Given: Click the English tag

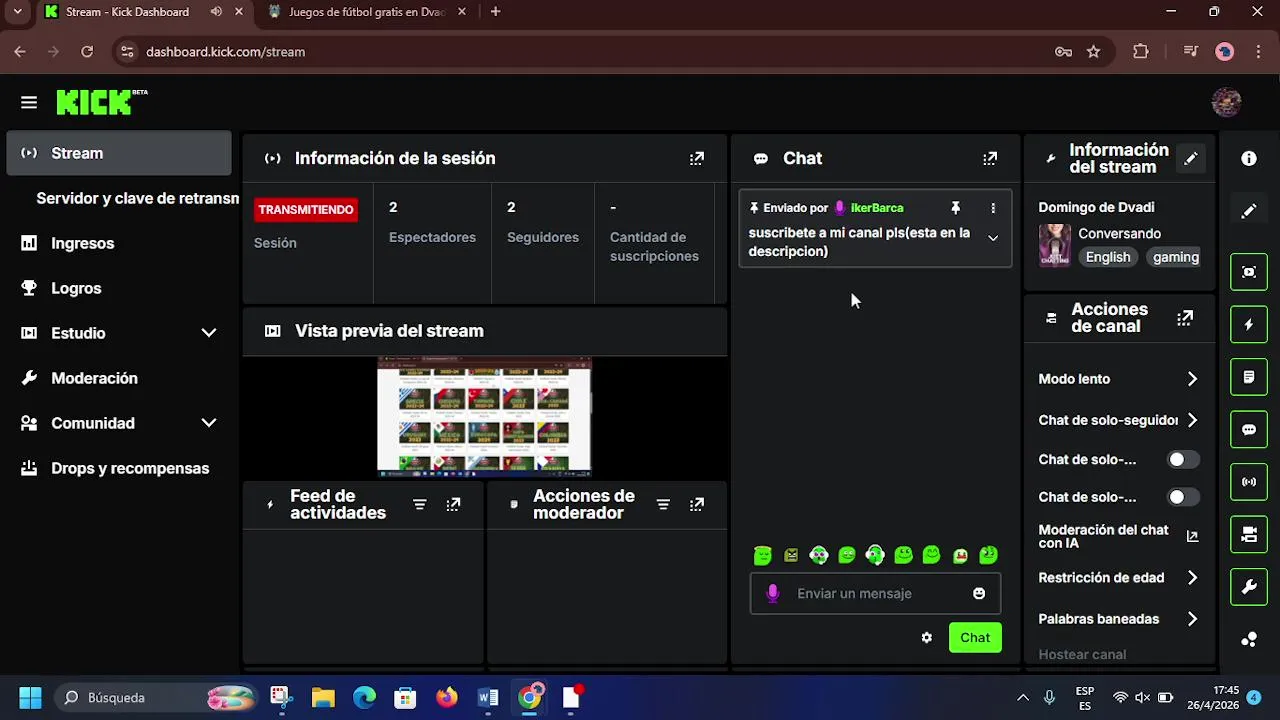Looking at the screenshot, I should (x=1108, y=257).
